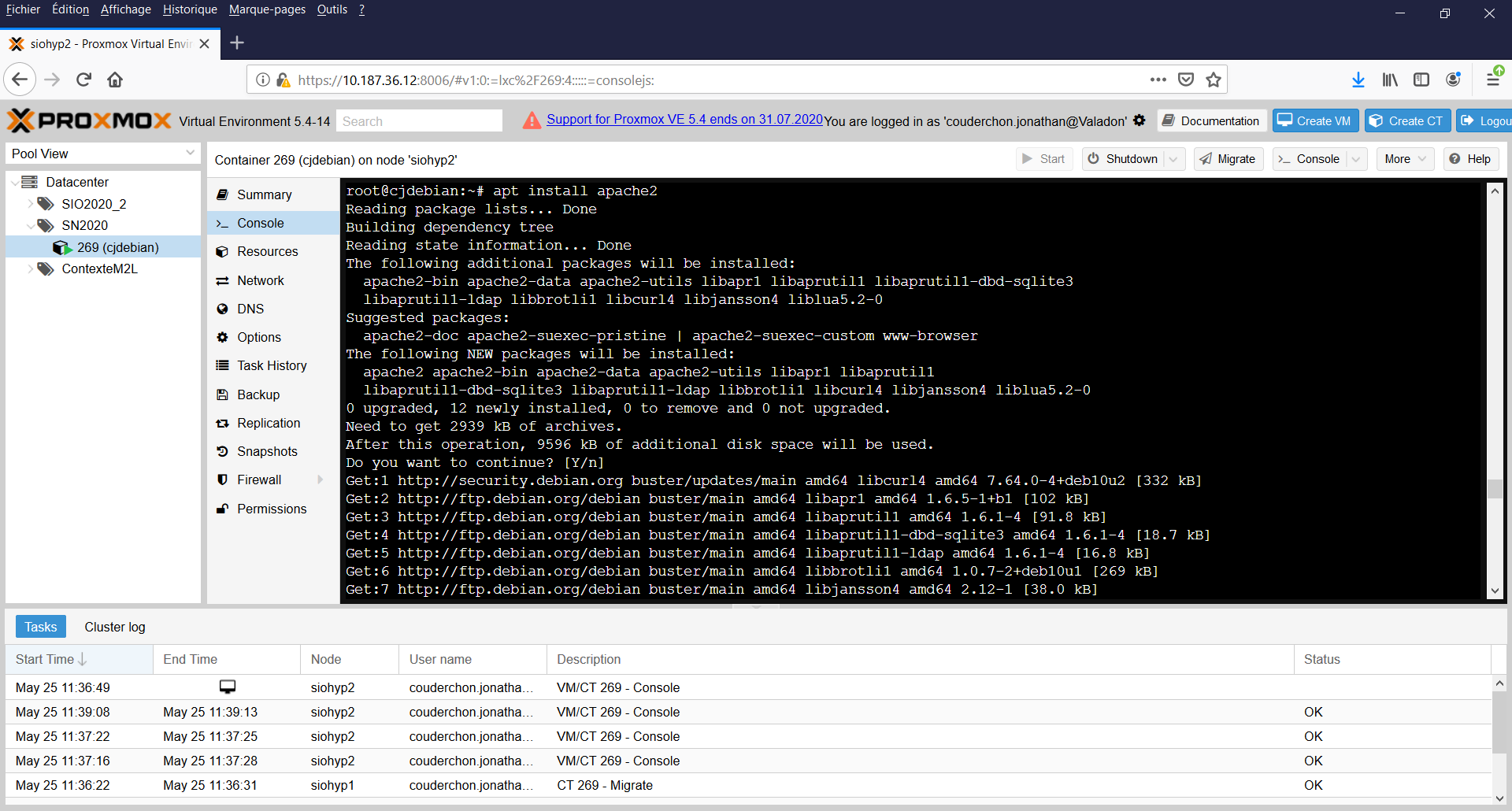Go back with the browser back arrow
1512x811 pixels.
(x=20, y=80)
